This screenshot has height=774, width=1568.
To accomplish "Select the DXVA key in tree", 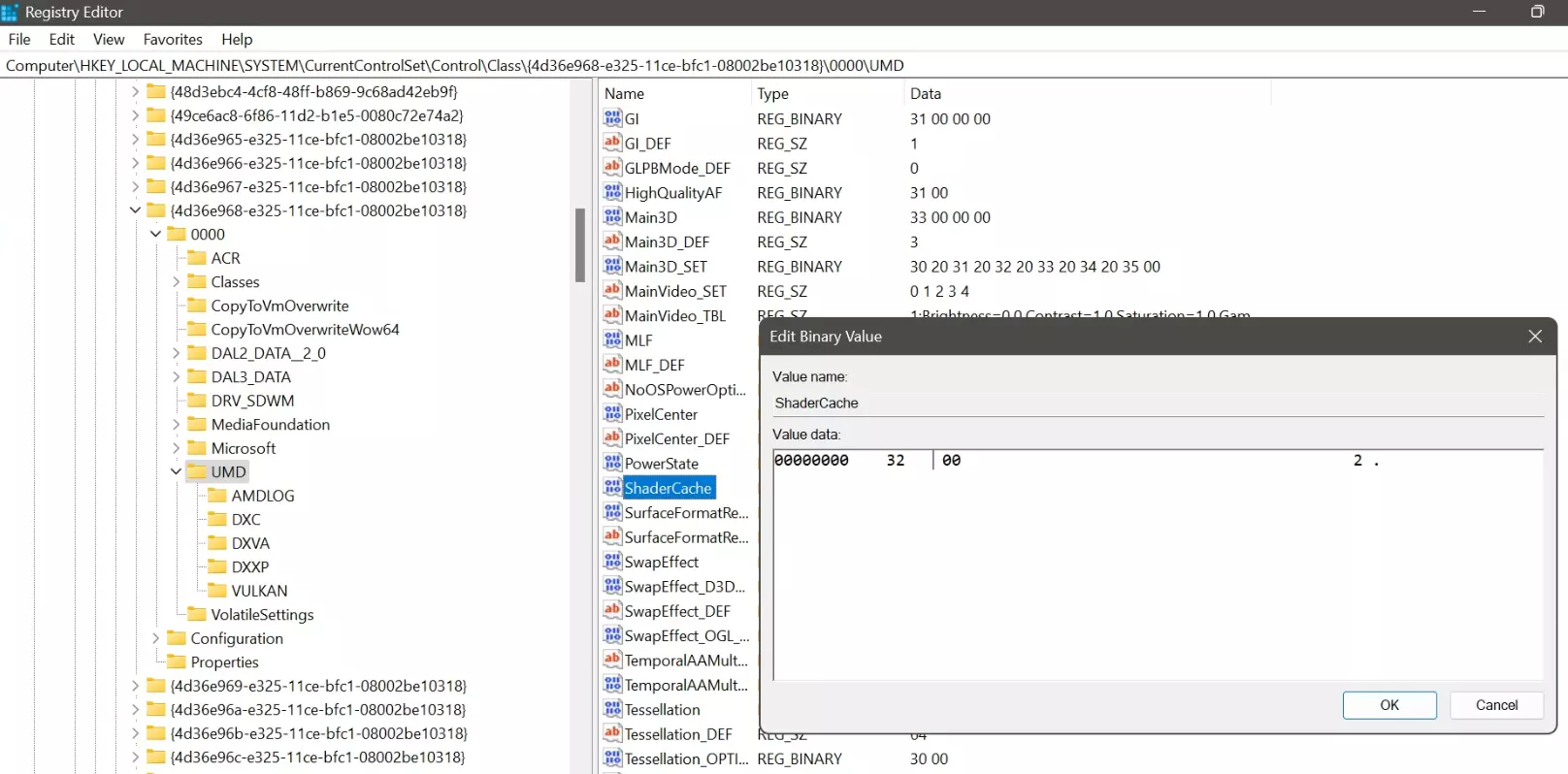I will coord(250,543).
